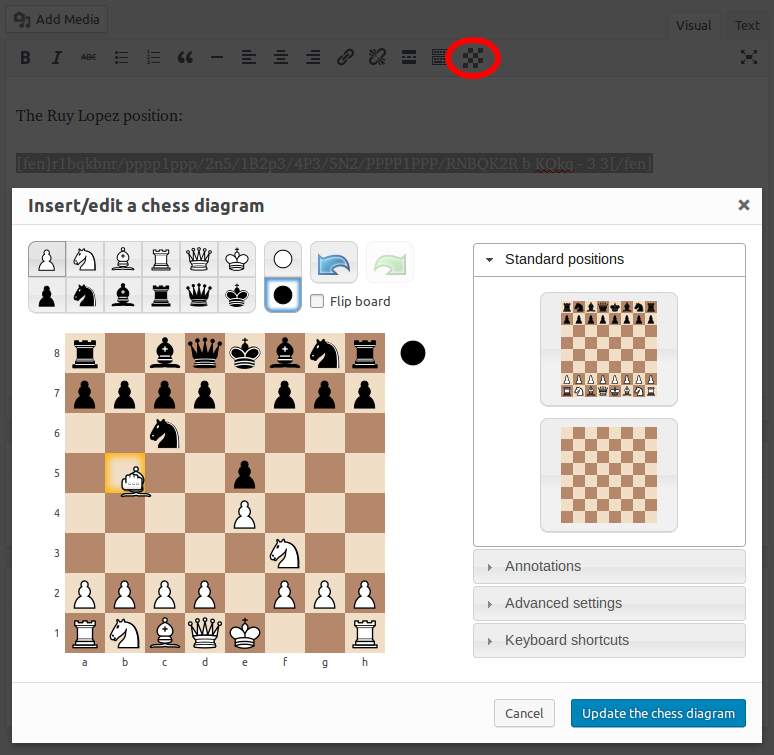Select the black queen piece tool
The width and height of the screenshot is (774, 755).
click(x=199, y=296)
